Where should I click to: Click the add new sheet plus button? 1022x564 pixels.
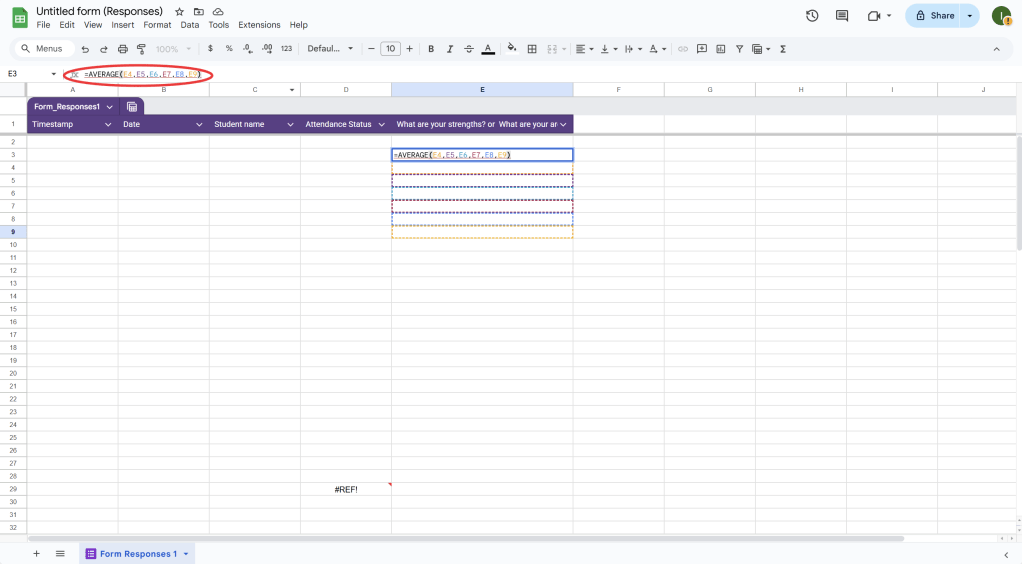click(x=36, y=554)
